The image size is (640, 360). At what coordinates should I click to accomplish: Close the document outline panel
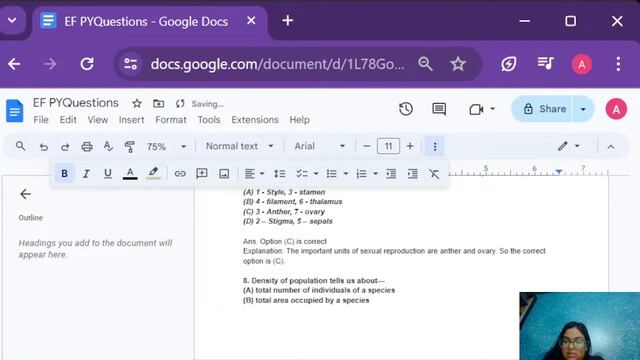click(x=25, y=194)
